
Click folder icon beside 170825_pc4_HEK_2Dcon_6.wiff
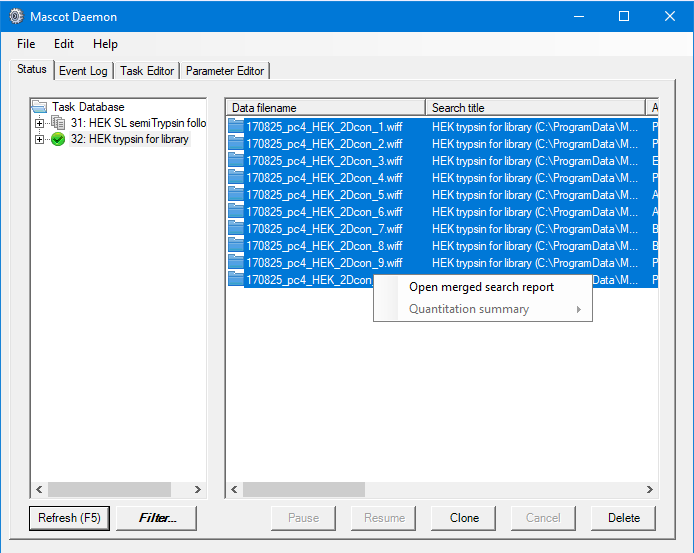pos(236,212)
